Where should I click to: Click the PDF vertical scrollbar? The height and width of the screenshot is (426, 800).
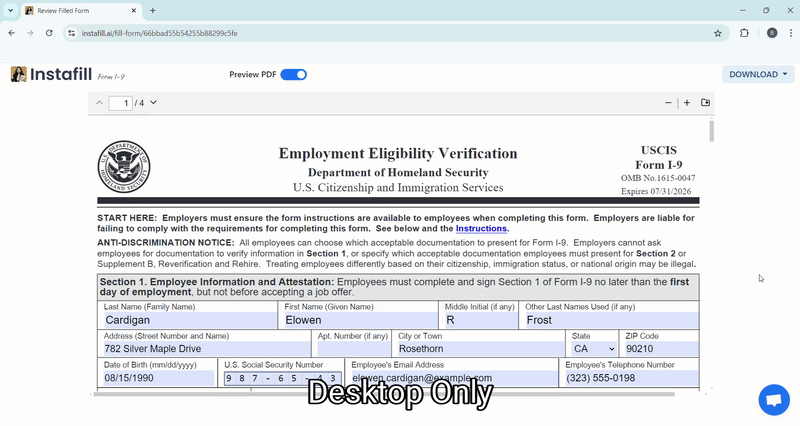point(711,131)
